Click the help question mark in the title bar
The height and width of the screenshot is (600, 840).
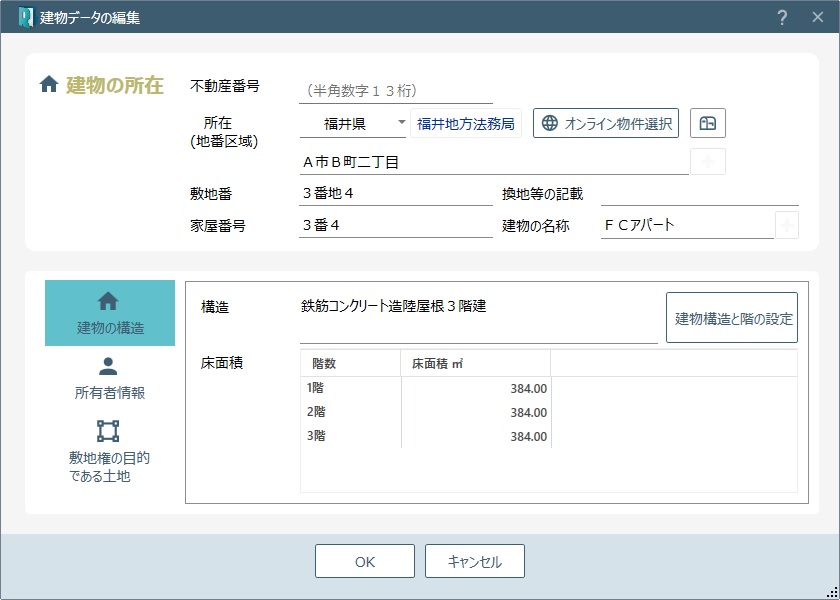coord(782,17)
